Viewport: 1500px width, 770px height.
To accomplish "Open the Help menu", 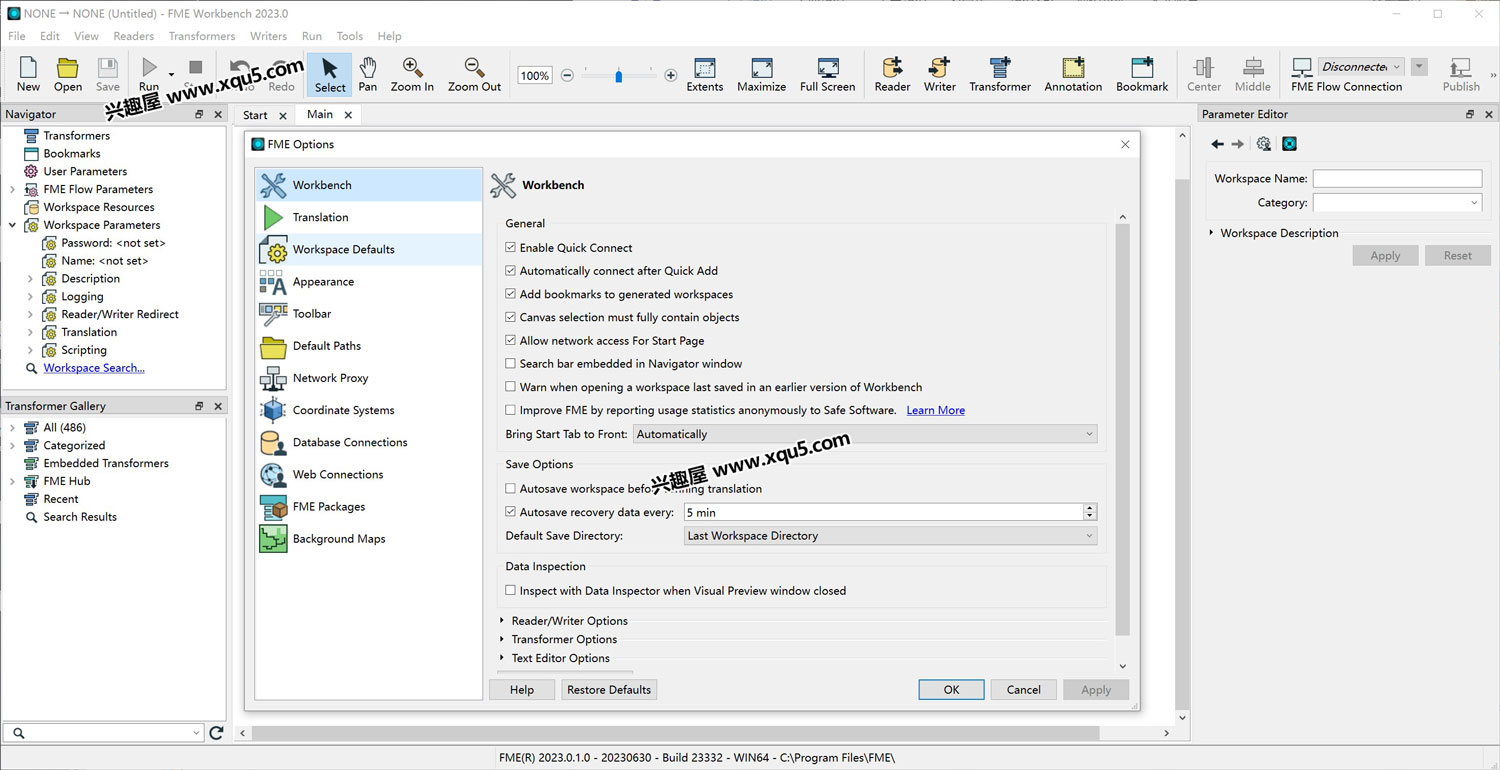I will (x=389, y=36).
